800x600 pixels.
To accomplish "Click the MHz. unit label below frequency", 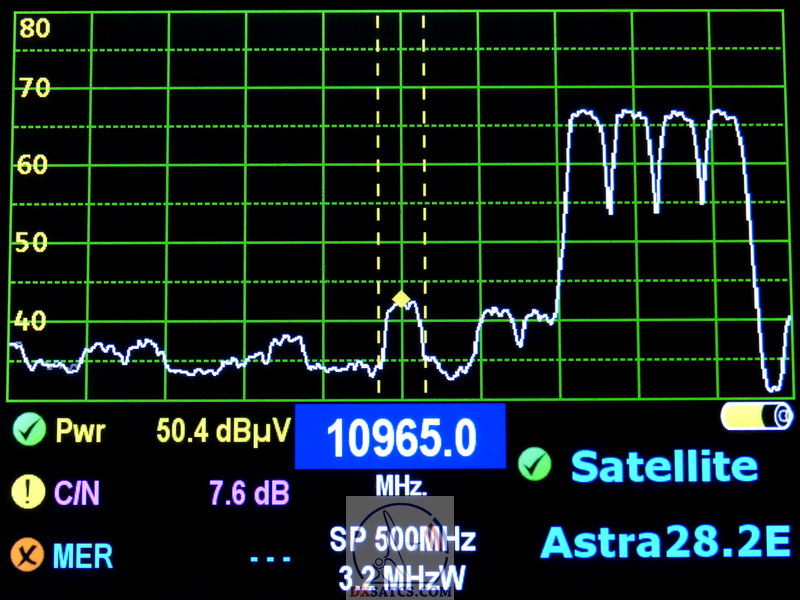I will 401,486.
